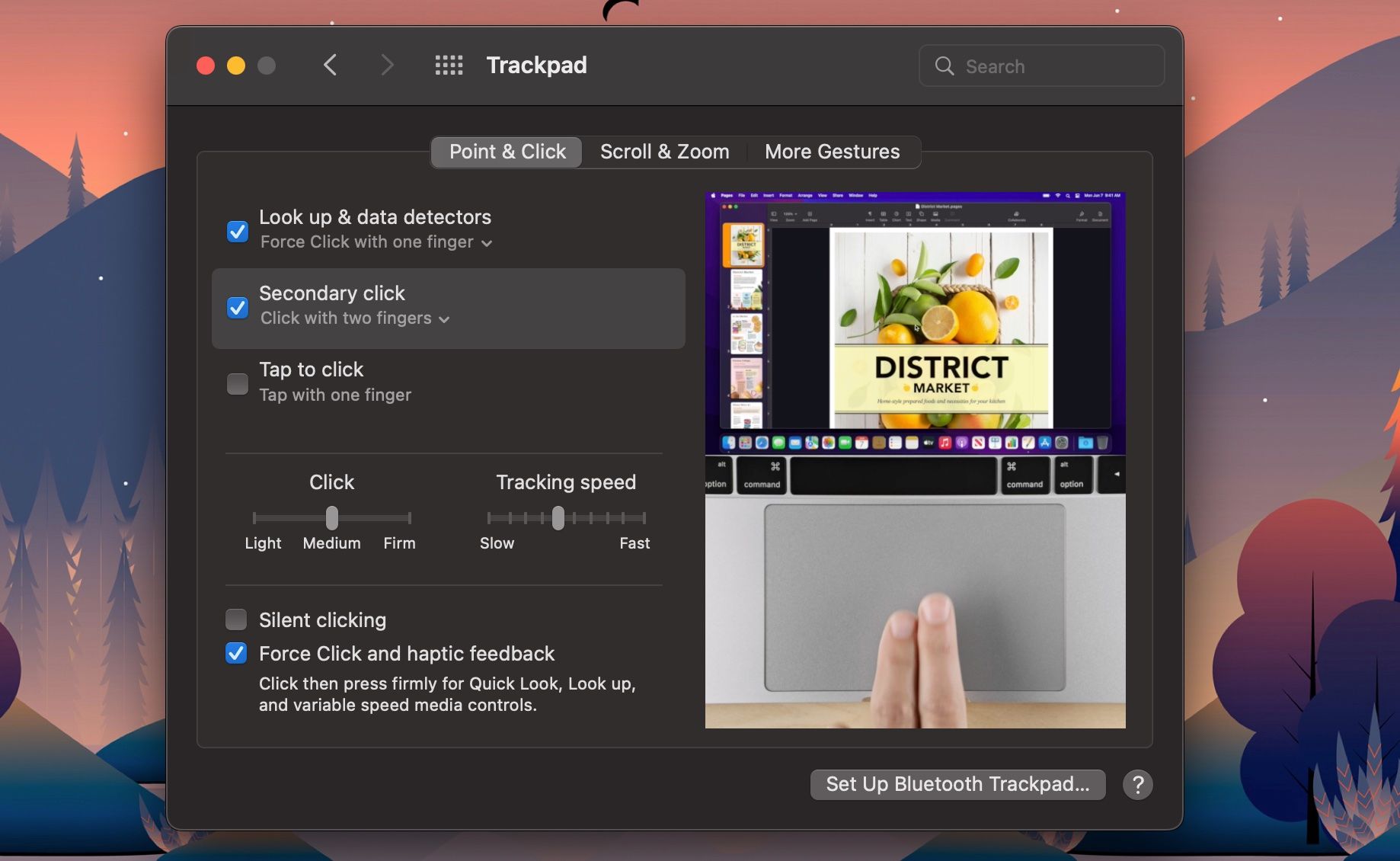Set Click pressure slider to Firm
This screenshot has width=1400, height=861.
click(409, 518)
